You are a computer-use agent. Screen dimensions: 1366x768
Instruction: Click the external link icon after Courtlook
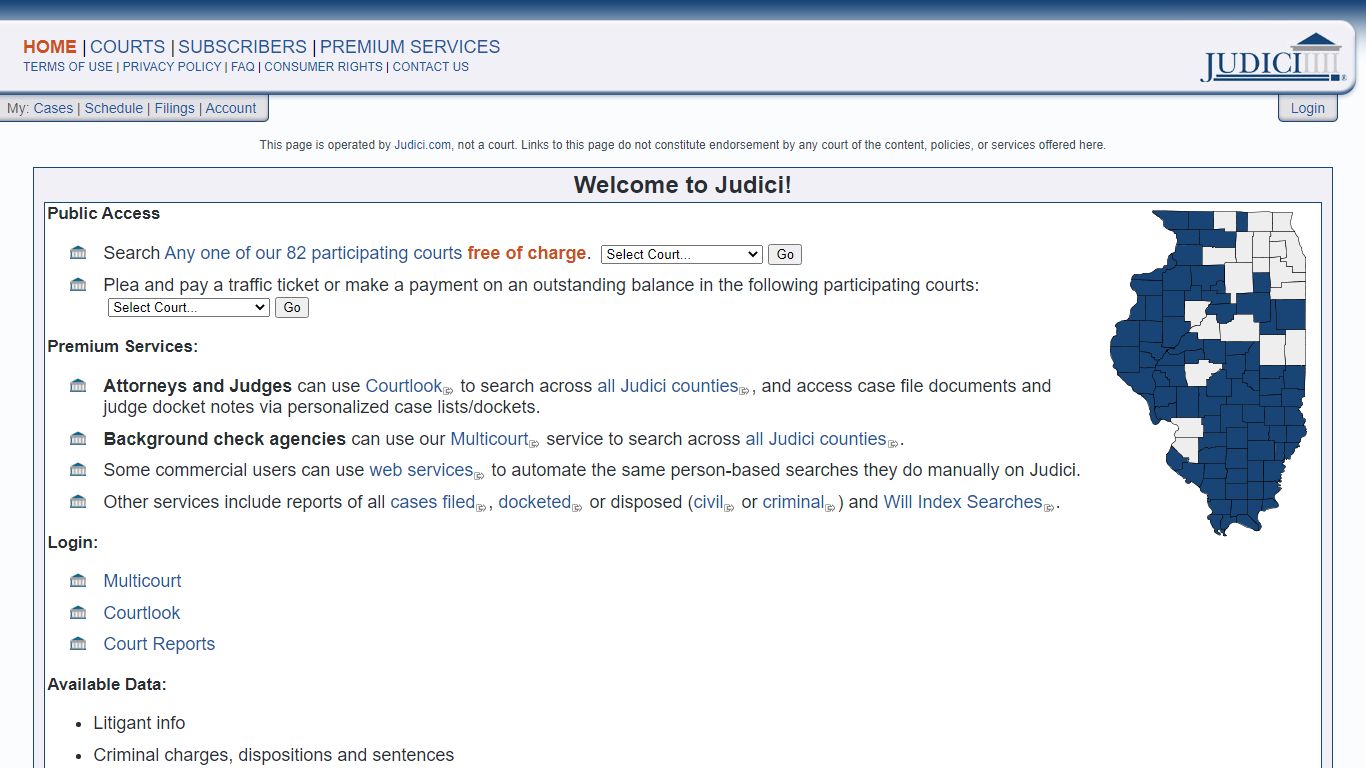coord(449,390)
